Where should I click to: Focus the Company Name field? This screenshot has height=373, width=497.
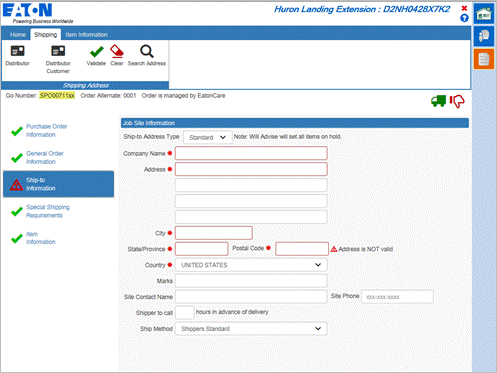(x=251, y=153)
